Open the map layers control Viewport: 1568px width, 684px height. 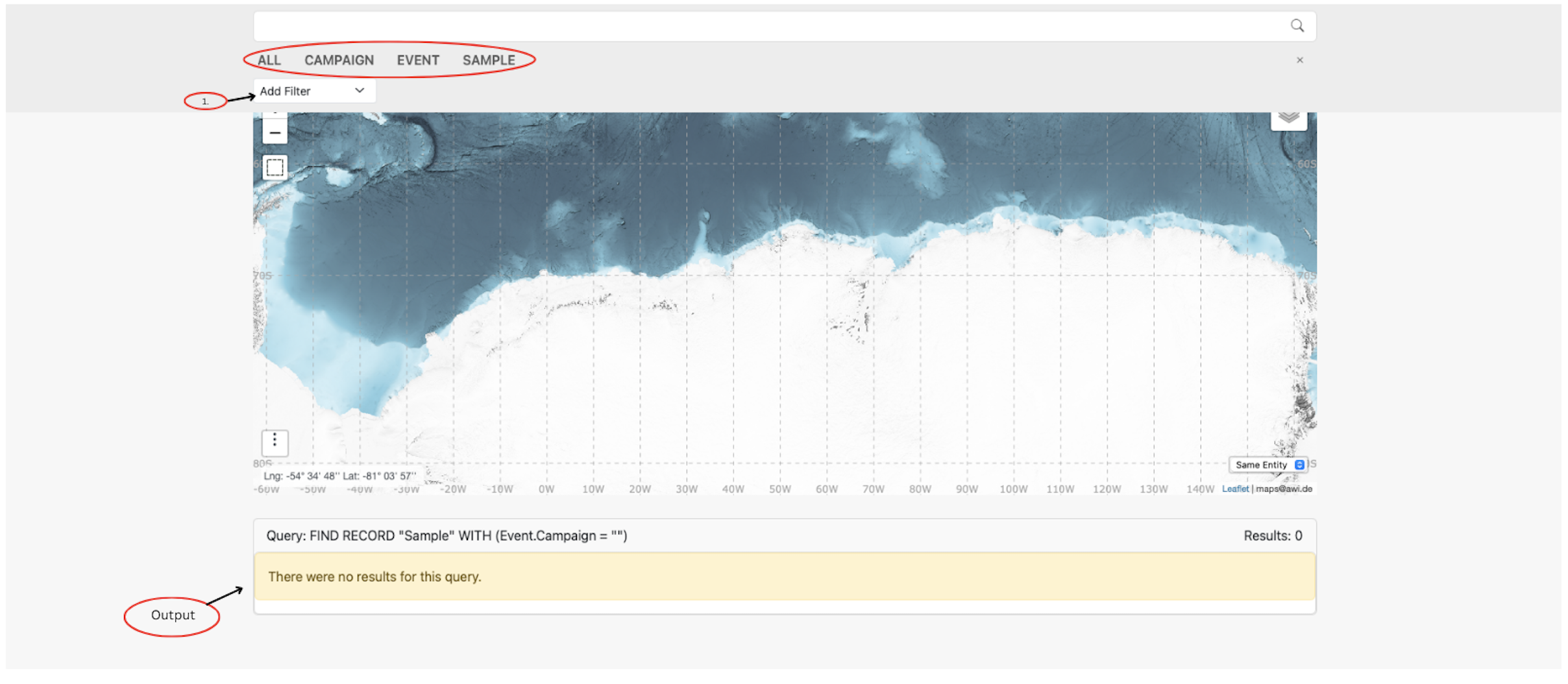click(1288, 119)
